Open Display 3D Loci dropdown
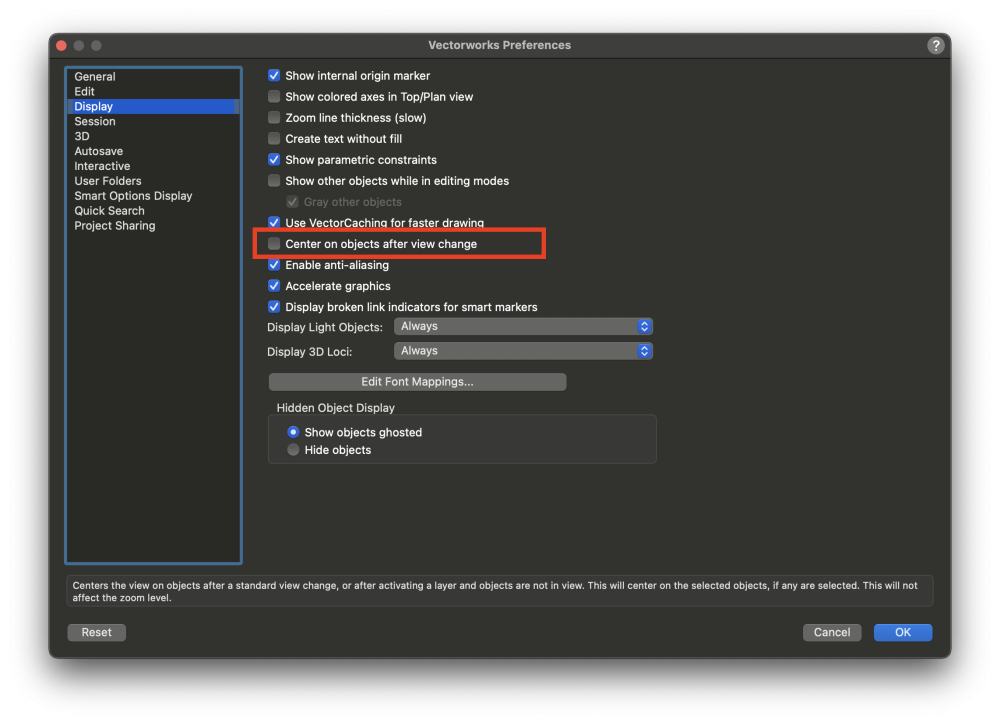 point(523,351)
